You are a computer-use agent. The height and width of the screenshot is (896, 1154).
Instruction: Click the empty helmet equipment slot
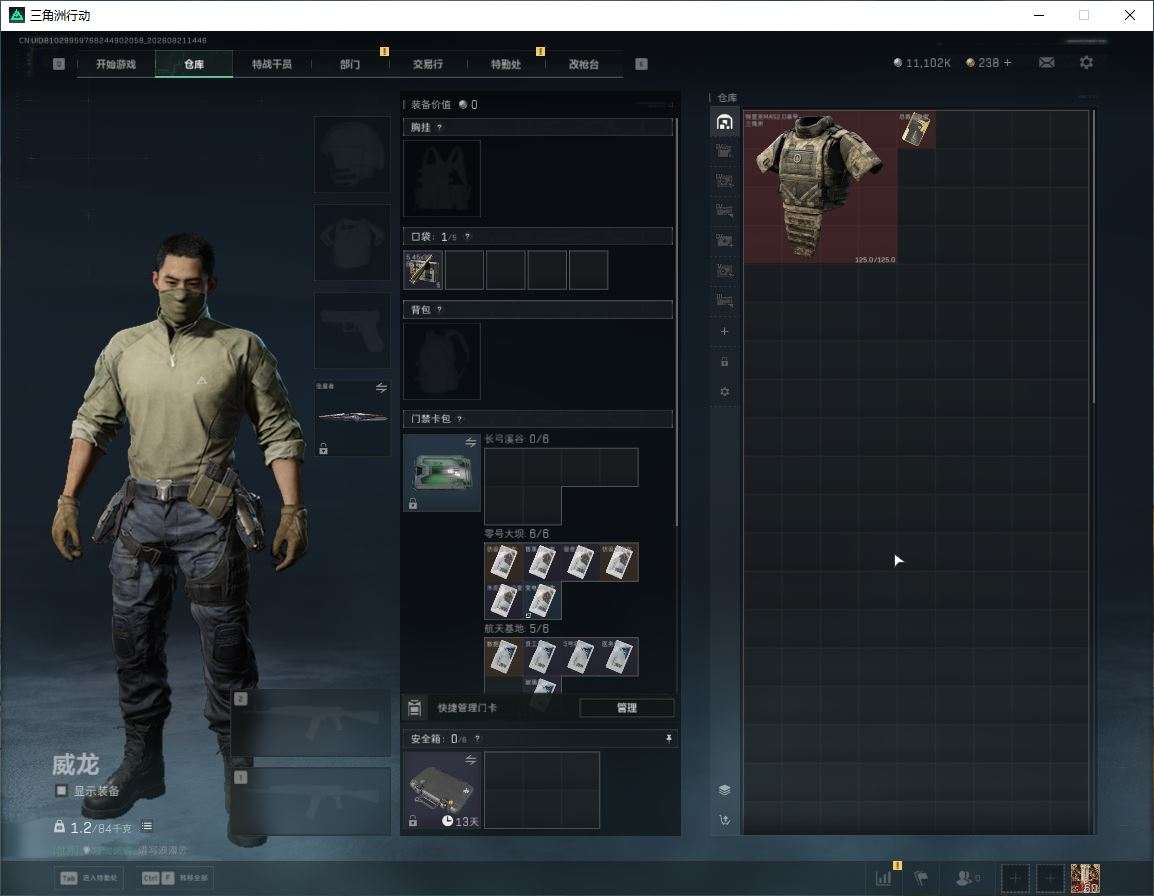coord(352,155)
